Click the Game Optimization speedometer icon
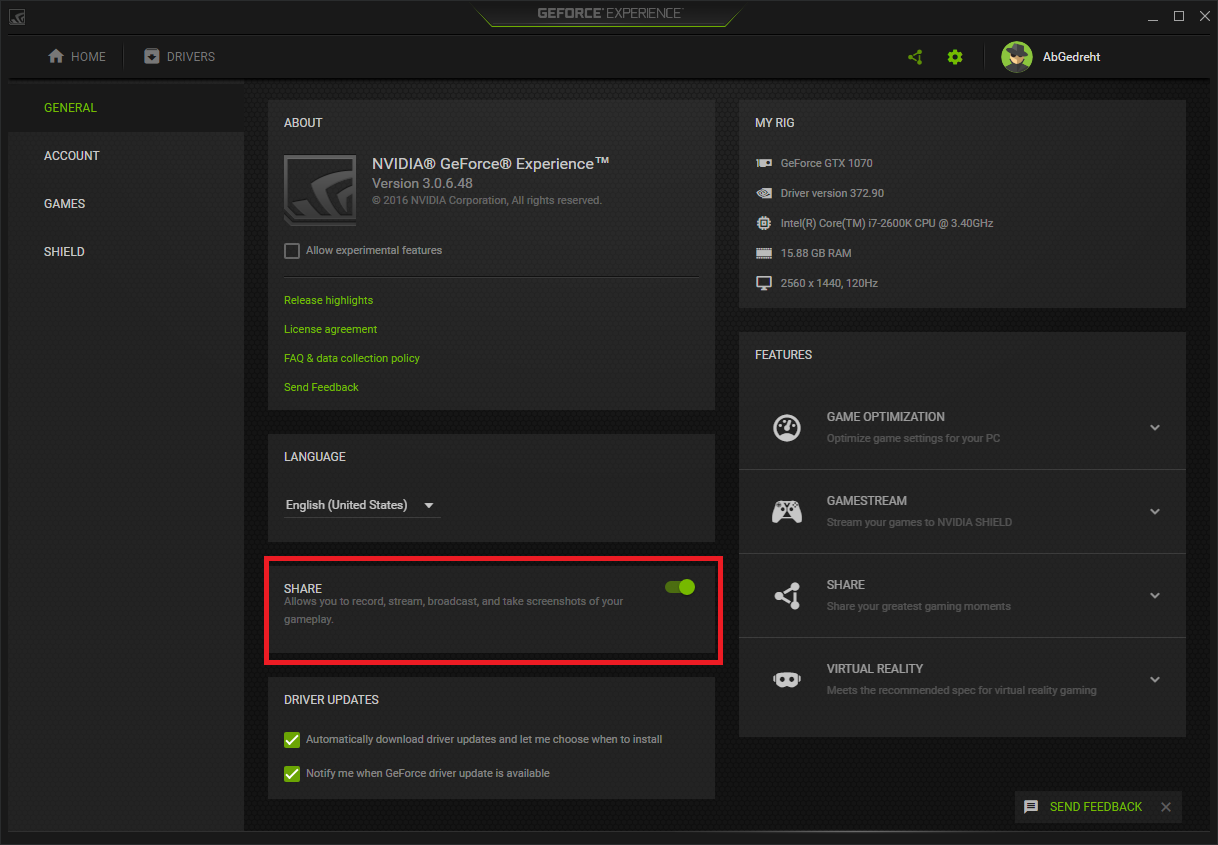Image resolution: width=1218 pixels, height=845 pixels. click(787, 427)
